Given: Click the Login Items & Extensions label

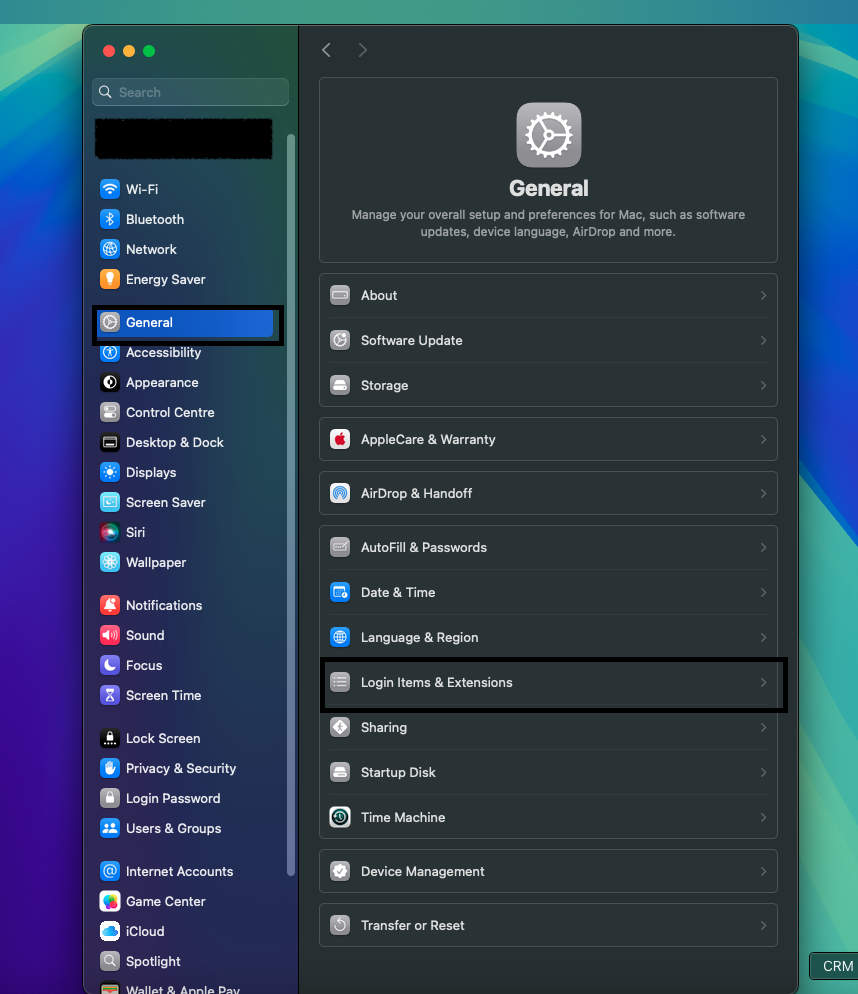Looking at the screenshot, I should tap(436, 682).
